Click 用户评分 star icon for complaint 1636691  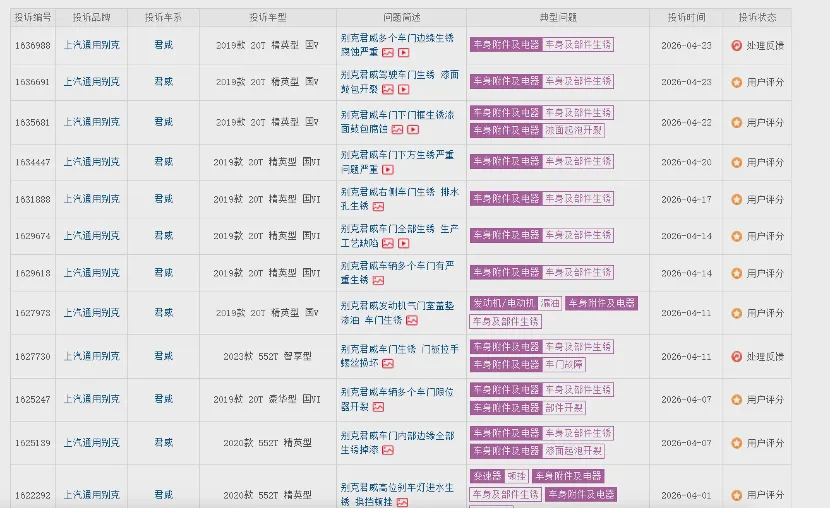pyautogui.click(x=736, y=82)
